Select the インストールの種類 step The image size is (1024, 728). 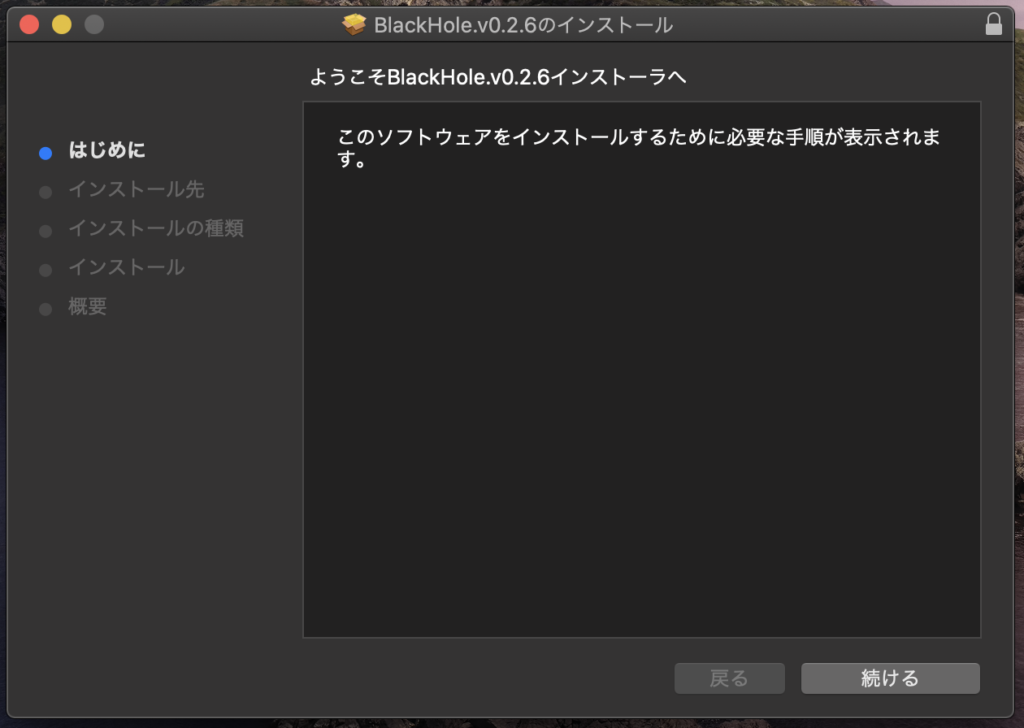point(156,229)
